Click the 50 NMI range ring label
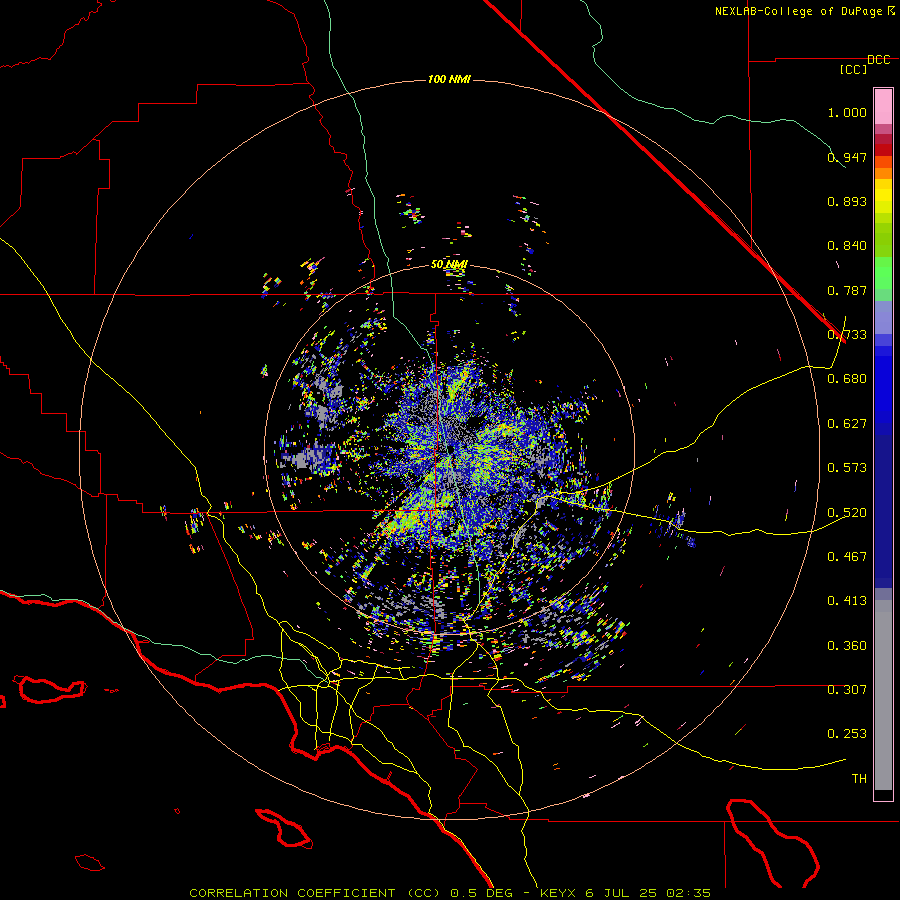Viewport: 900px width, 900px height. 449,264
